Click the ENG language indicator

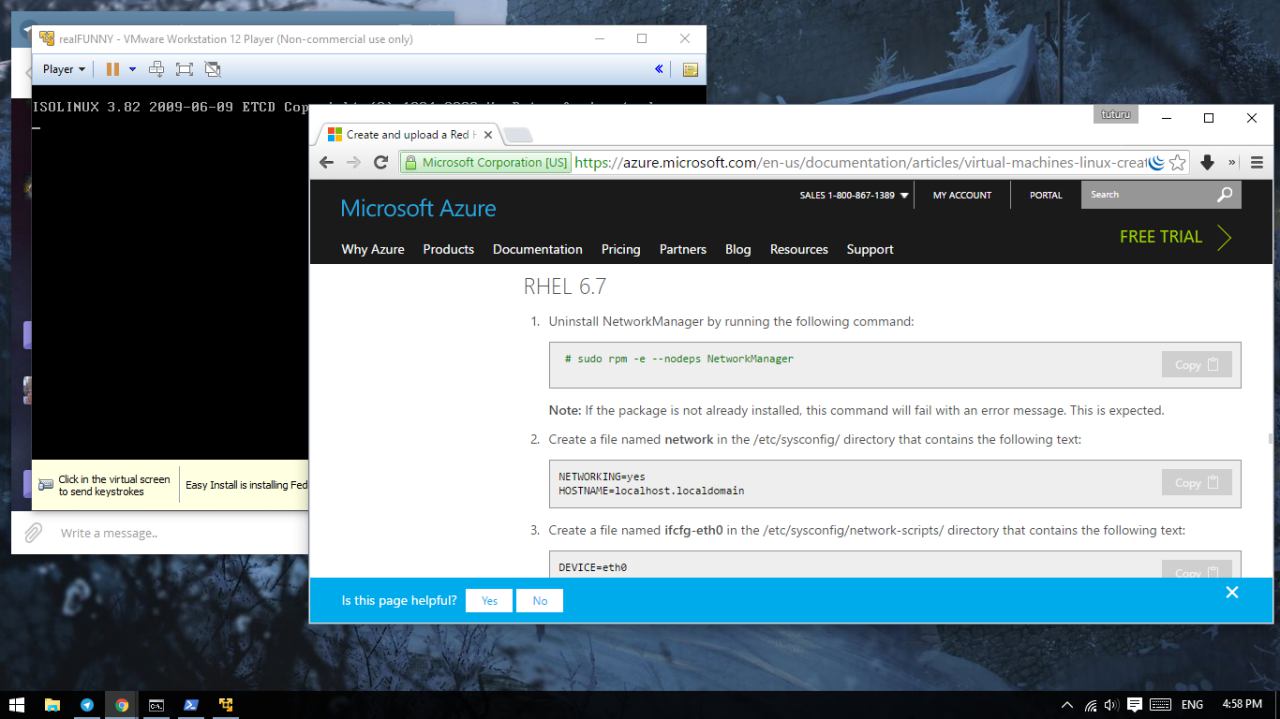click(1193, 705)
